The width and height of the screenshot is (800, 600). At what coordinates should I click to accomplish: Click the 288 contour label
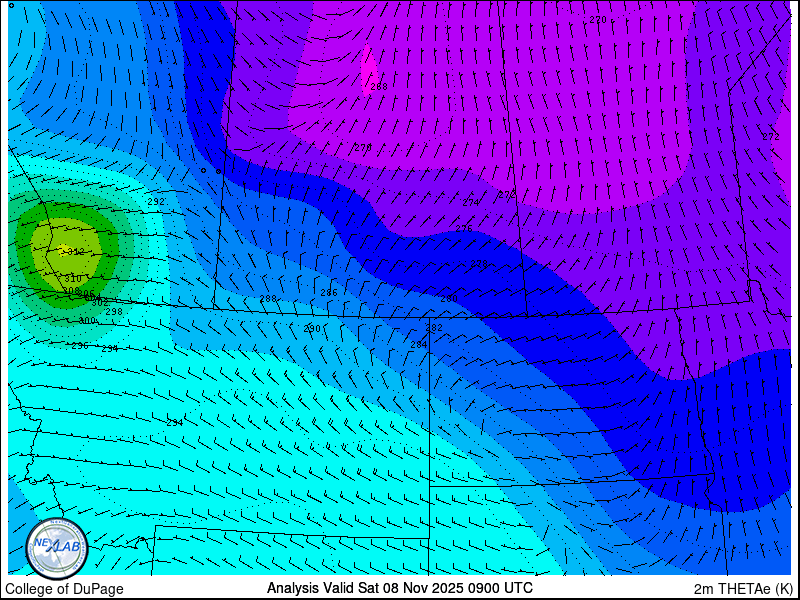coord(268,298)
